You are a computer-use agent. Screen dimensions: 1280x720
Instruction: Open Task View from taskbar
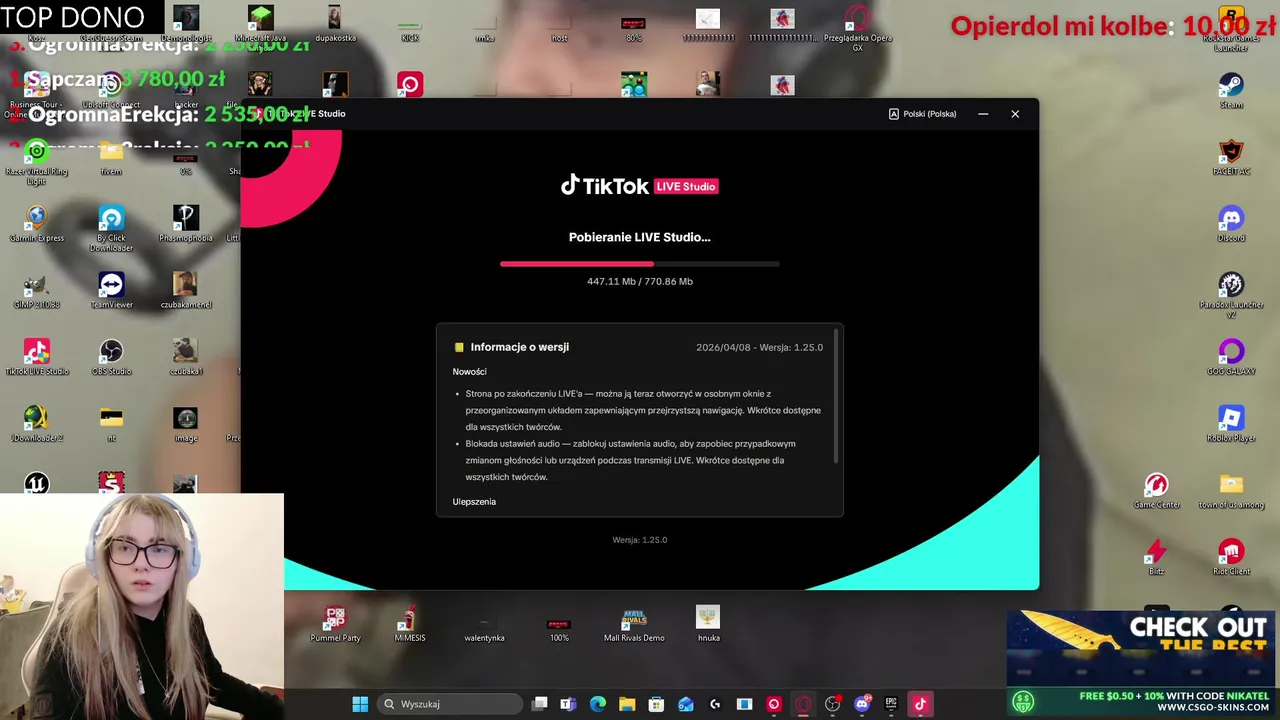coord(540,704)
